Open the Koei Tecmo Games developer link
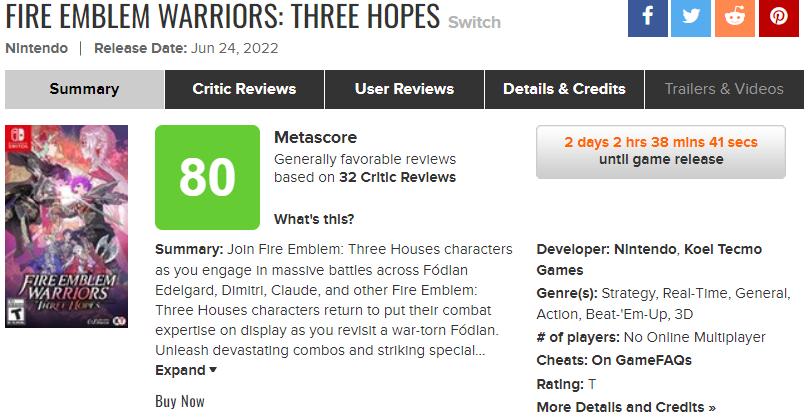Image resolution: width=810 pixels, height=417 pixels. [x=722, y=249]
